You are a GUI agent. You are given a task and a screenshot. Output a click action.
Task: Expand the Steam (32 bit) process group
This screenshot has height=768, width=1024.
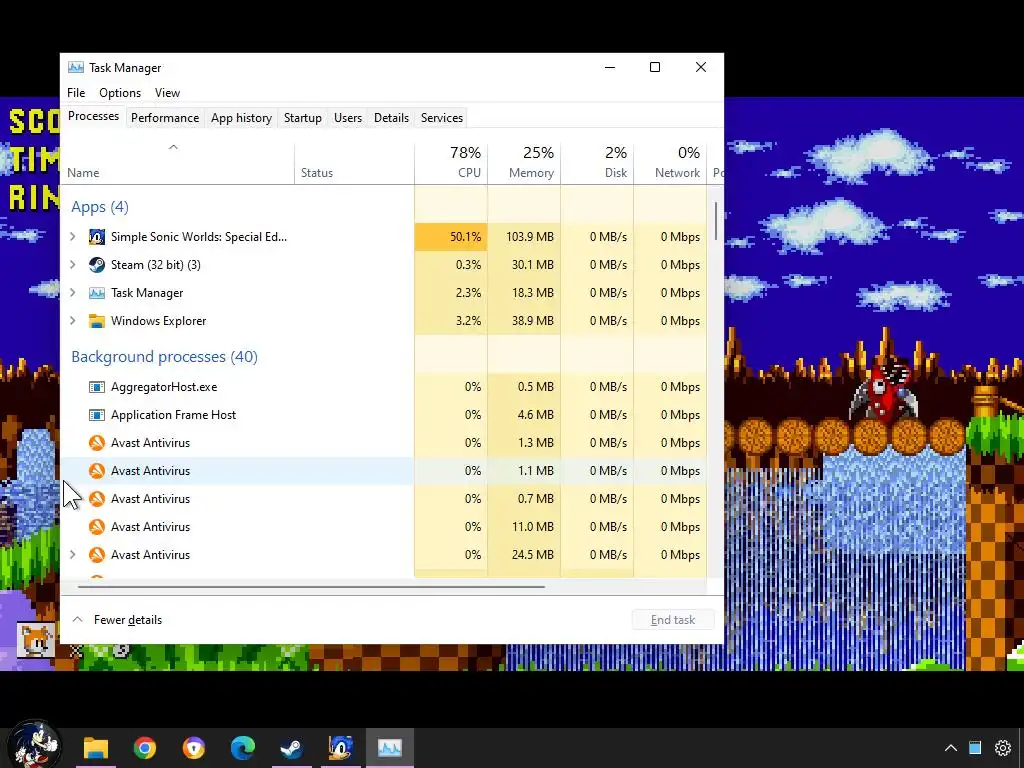(72, 264)
